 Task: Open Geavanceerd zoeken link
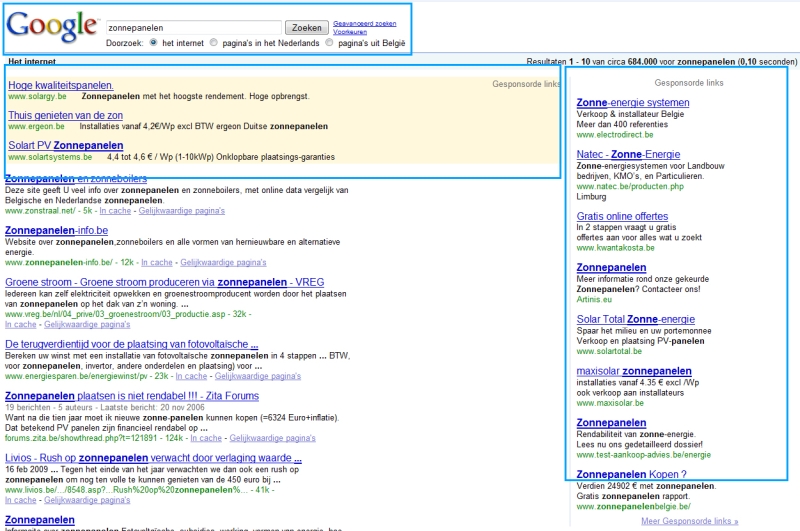pos(364,23)
